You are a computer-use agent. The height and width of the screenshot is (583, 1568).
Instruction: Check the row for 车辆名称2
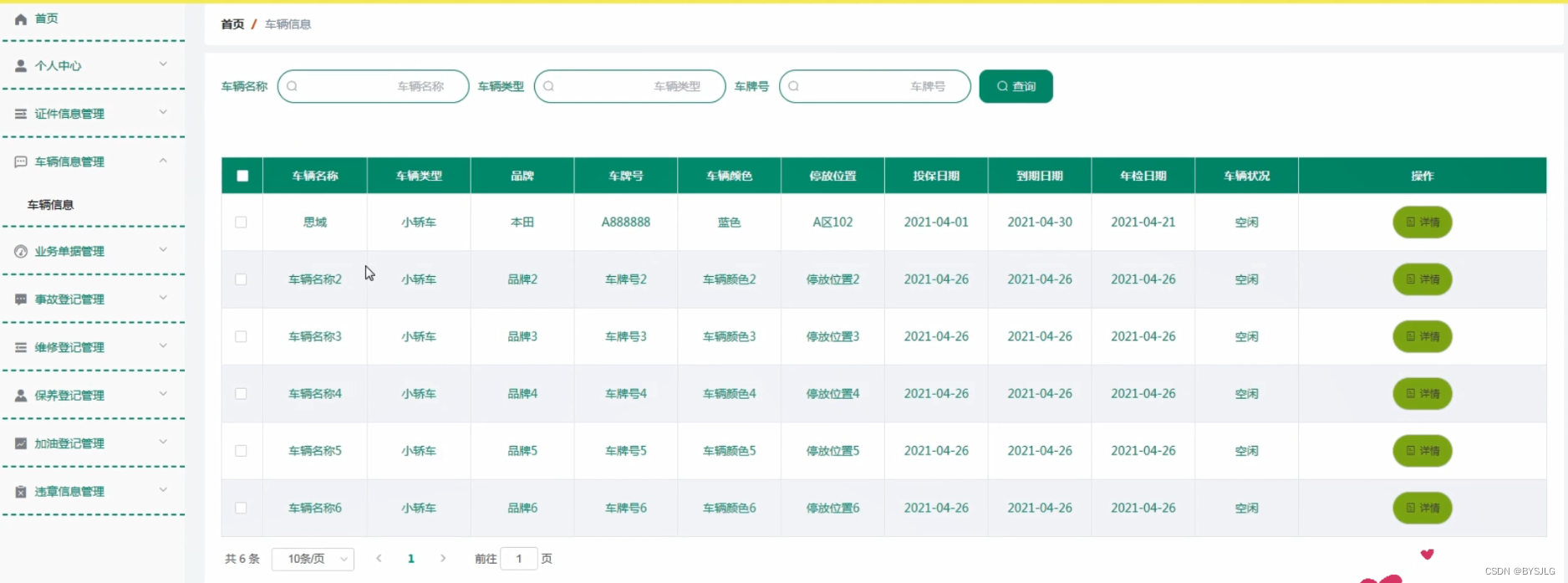(241, 279)
